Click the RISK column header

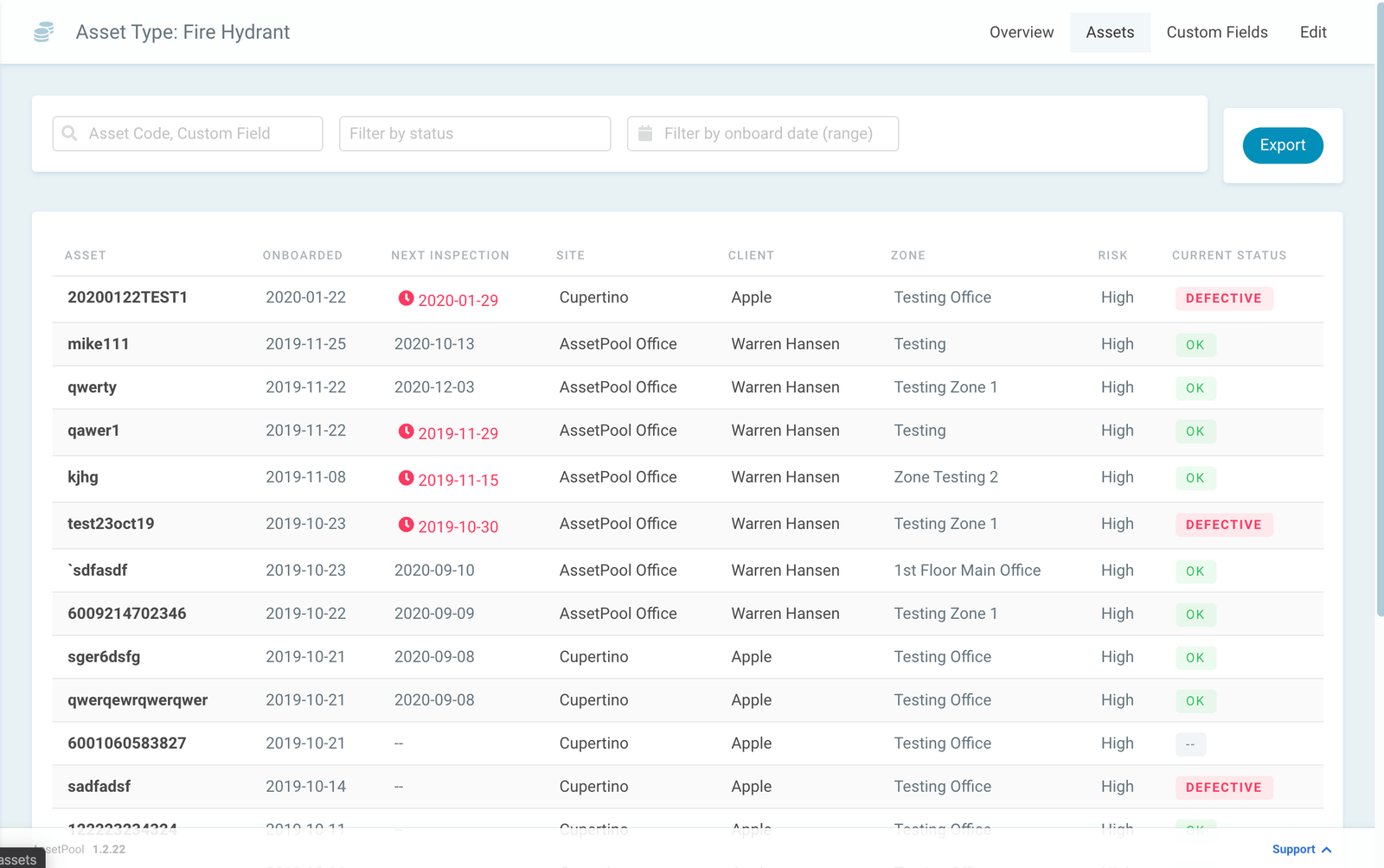click(1112, 255)
